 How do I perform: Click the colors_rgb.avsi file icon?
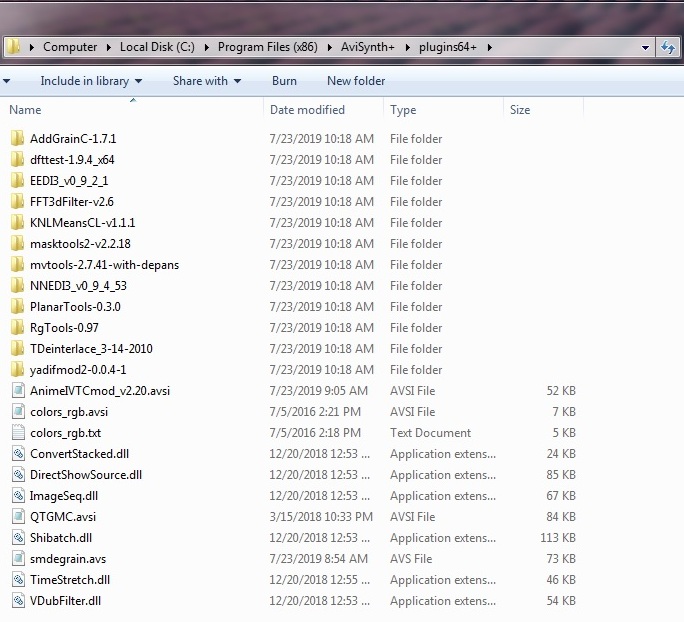click(x=18, y=411)
